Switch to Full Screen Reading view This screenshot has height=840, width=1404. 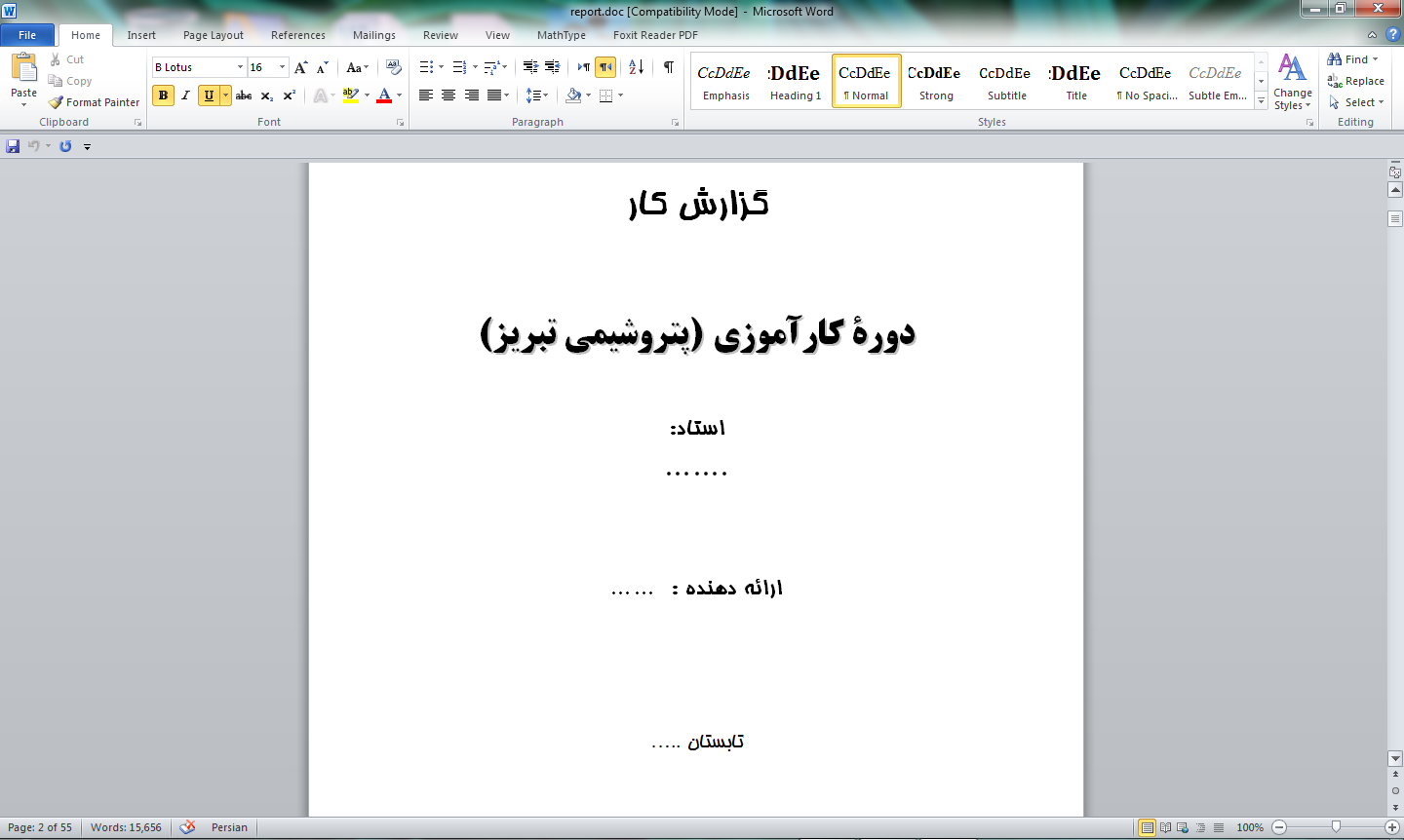point(1165,827)
